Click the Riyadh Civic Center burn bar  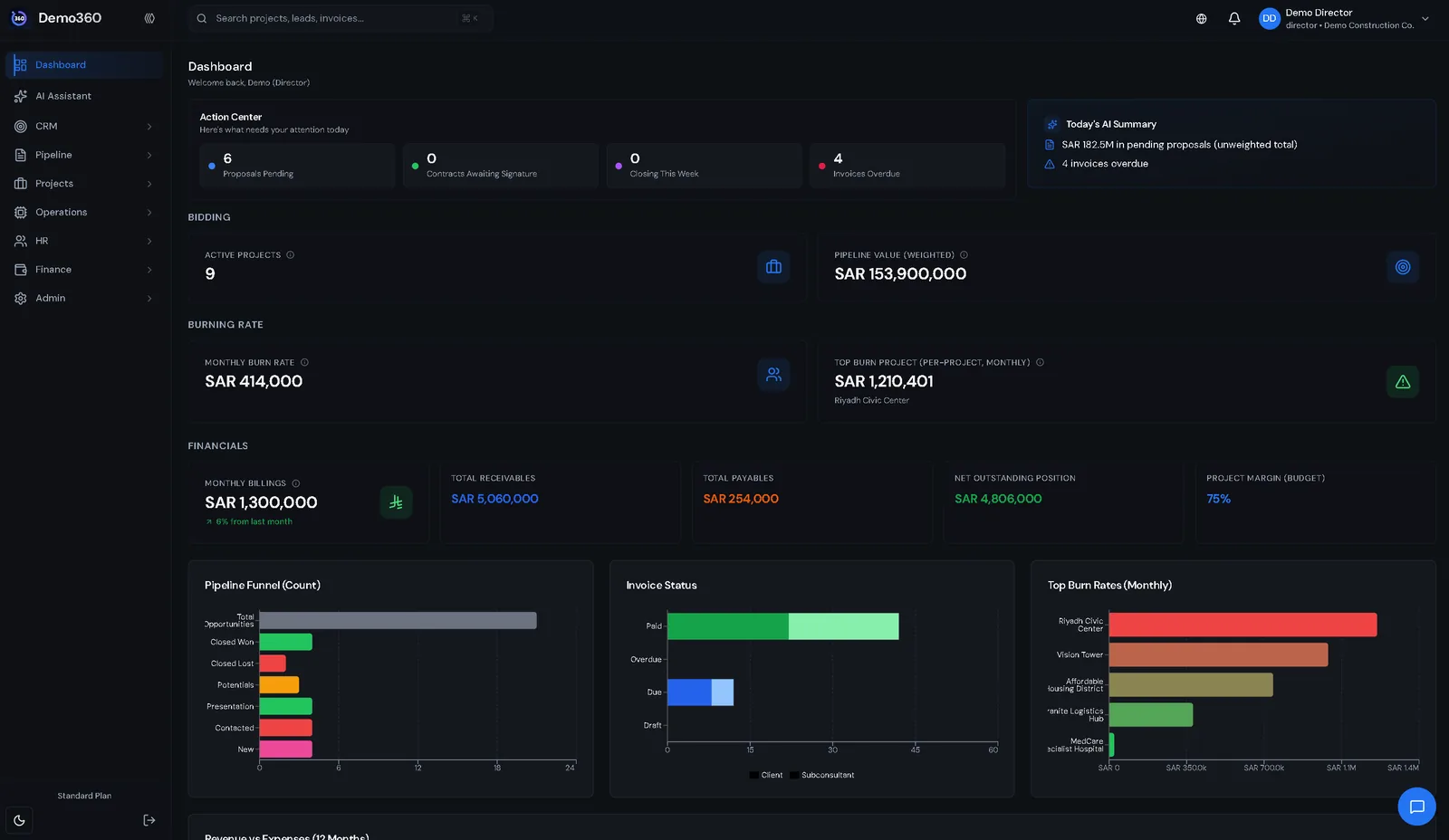point(1243,625)
